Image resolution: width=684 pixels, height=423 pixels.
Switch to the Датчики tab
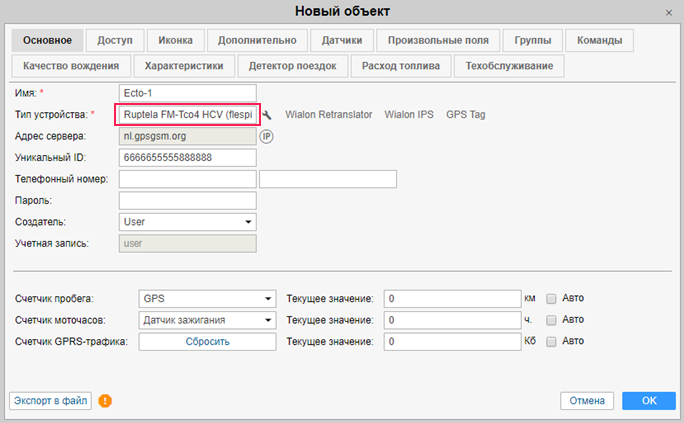pos(342,41)
